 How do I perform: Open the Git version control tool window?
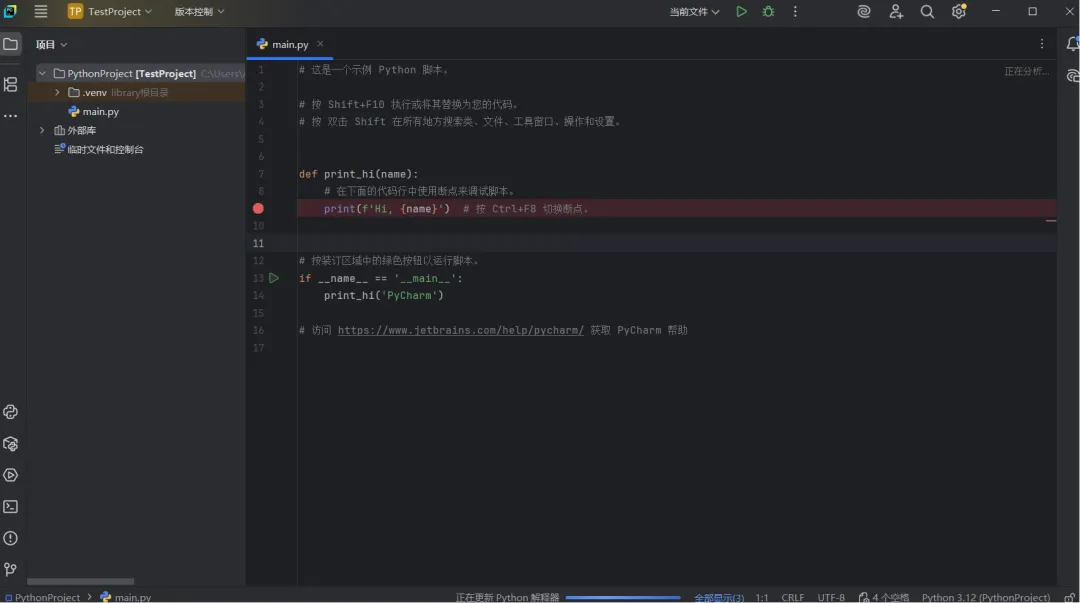click(10, 569)
